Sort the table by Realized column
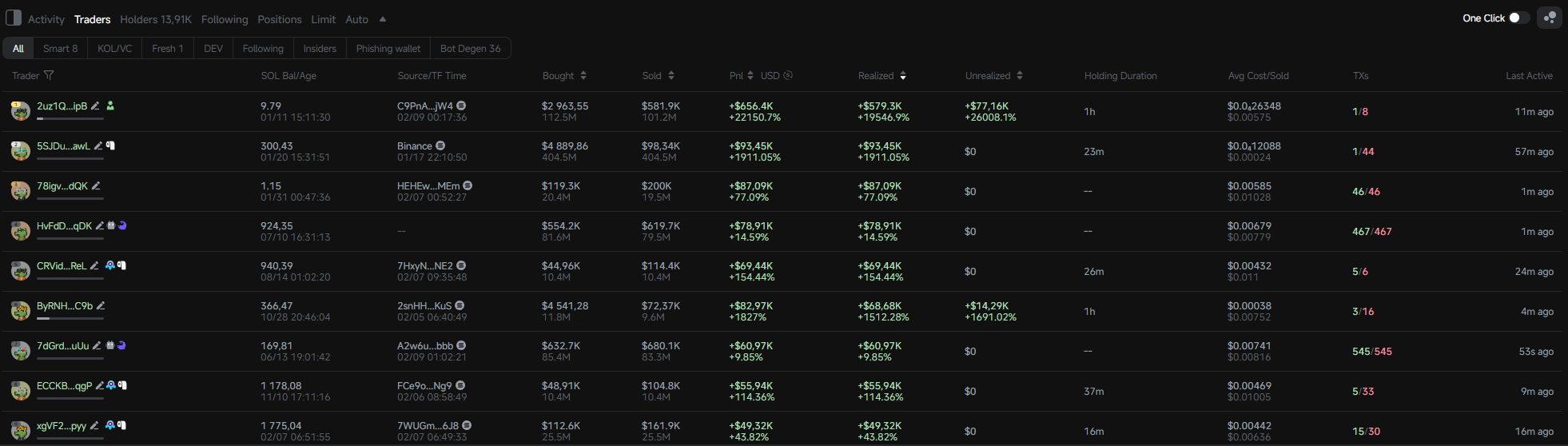The width and height of the screenshot is (1568, 446). click(x=903, y=75)
